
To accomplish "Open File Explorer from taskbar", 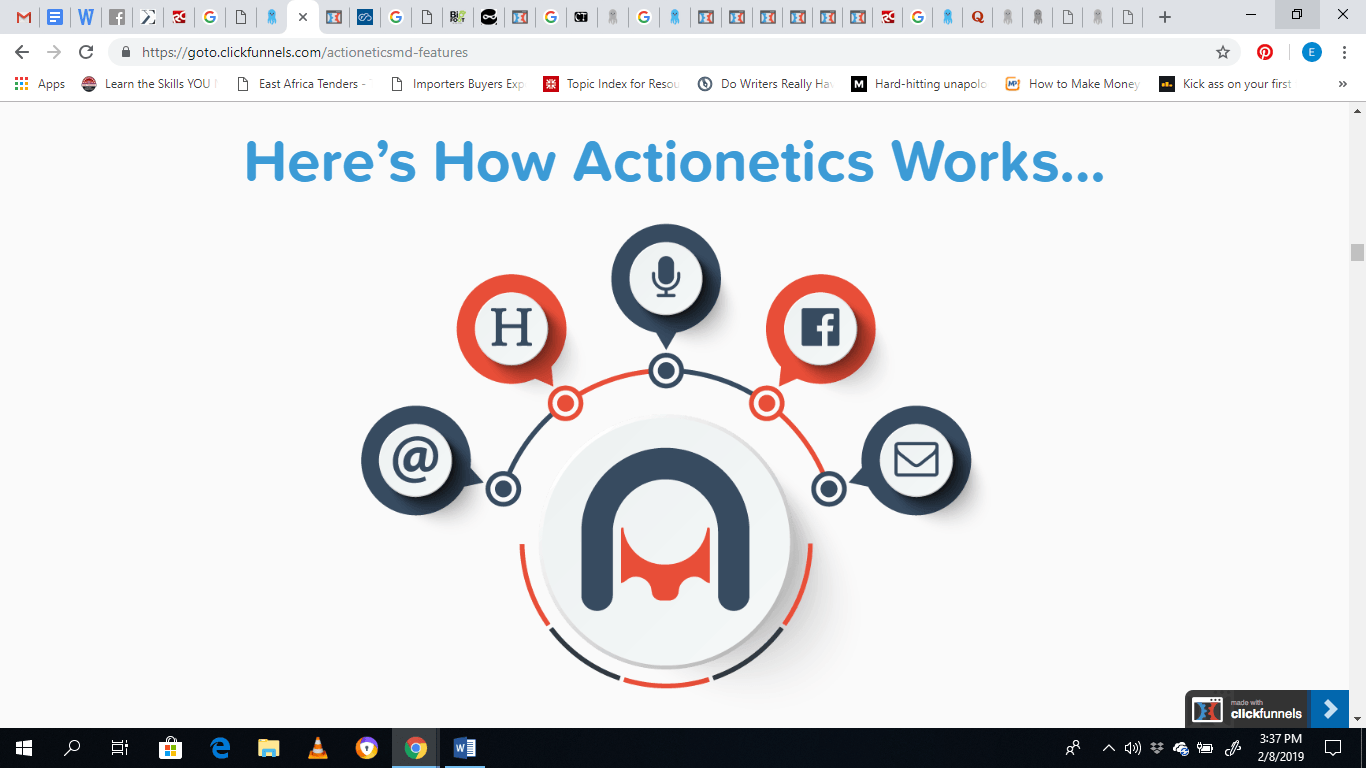I will (269, 748).
